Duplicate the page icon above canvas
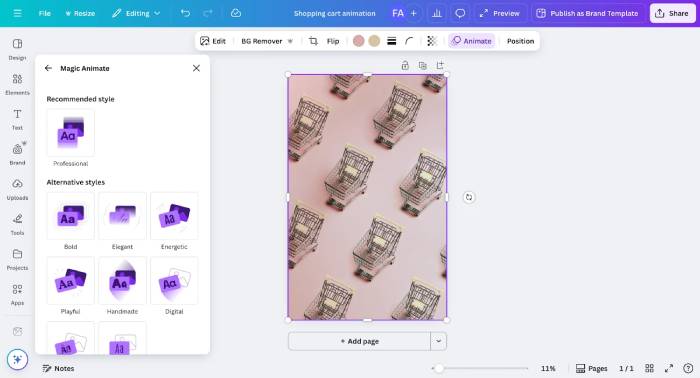 click(422, 66)
